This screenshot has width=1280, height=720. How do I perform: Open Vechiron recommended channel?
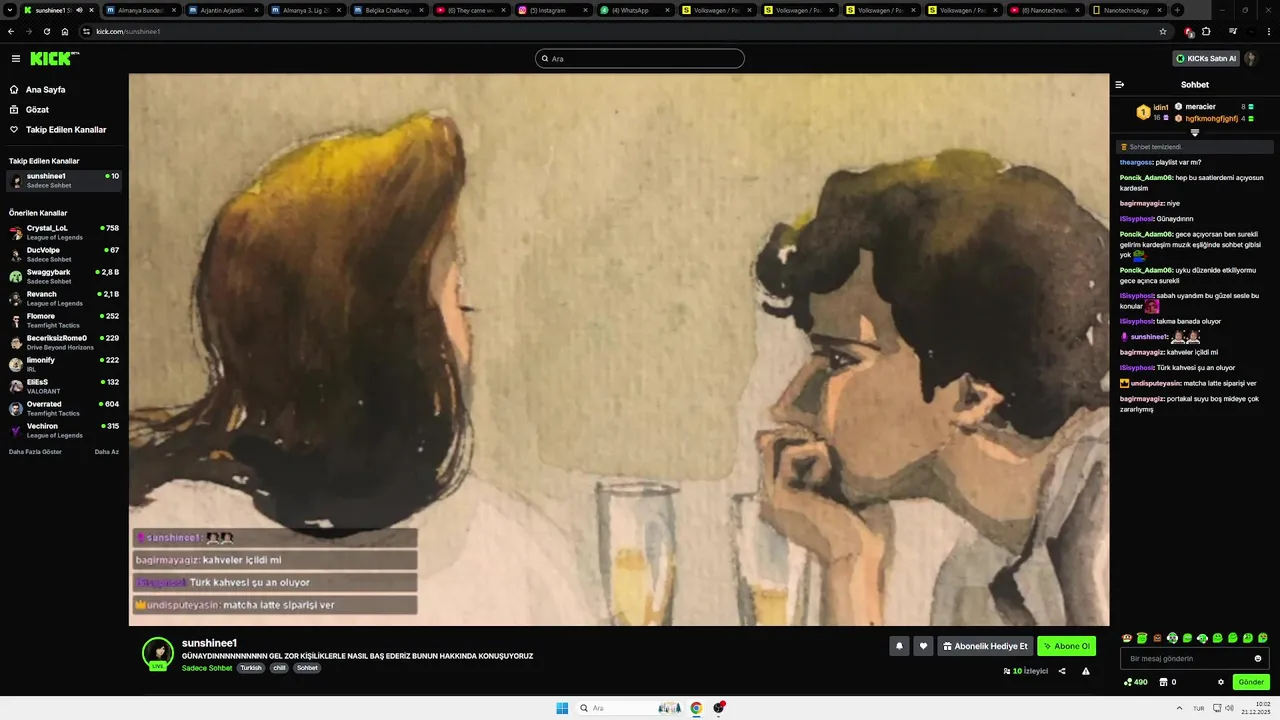tap(64, 430)
